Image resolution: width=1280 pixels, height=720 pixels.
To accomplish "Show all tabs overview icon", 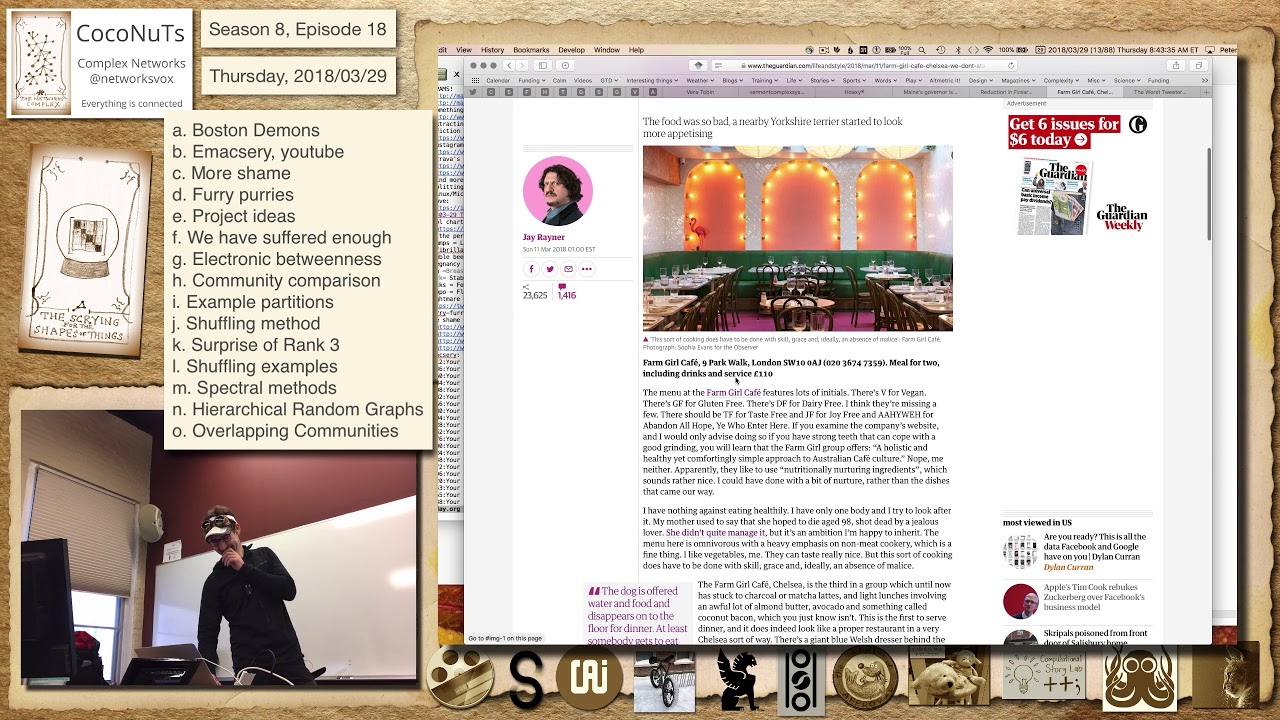I will point(1199,66).
